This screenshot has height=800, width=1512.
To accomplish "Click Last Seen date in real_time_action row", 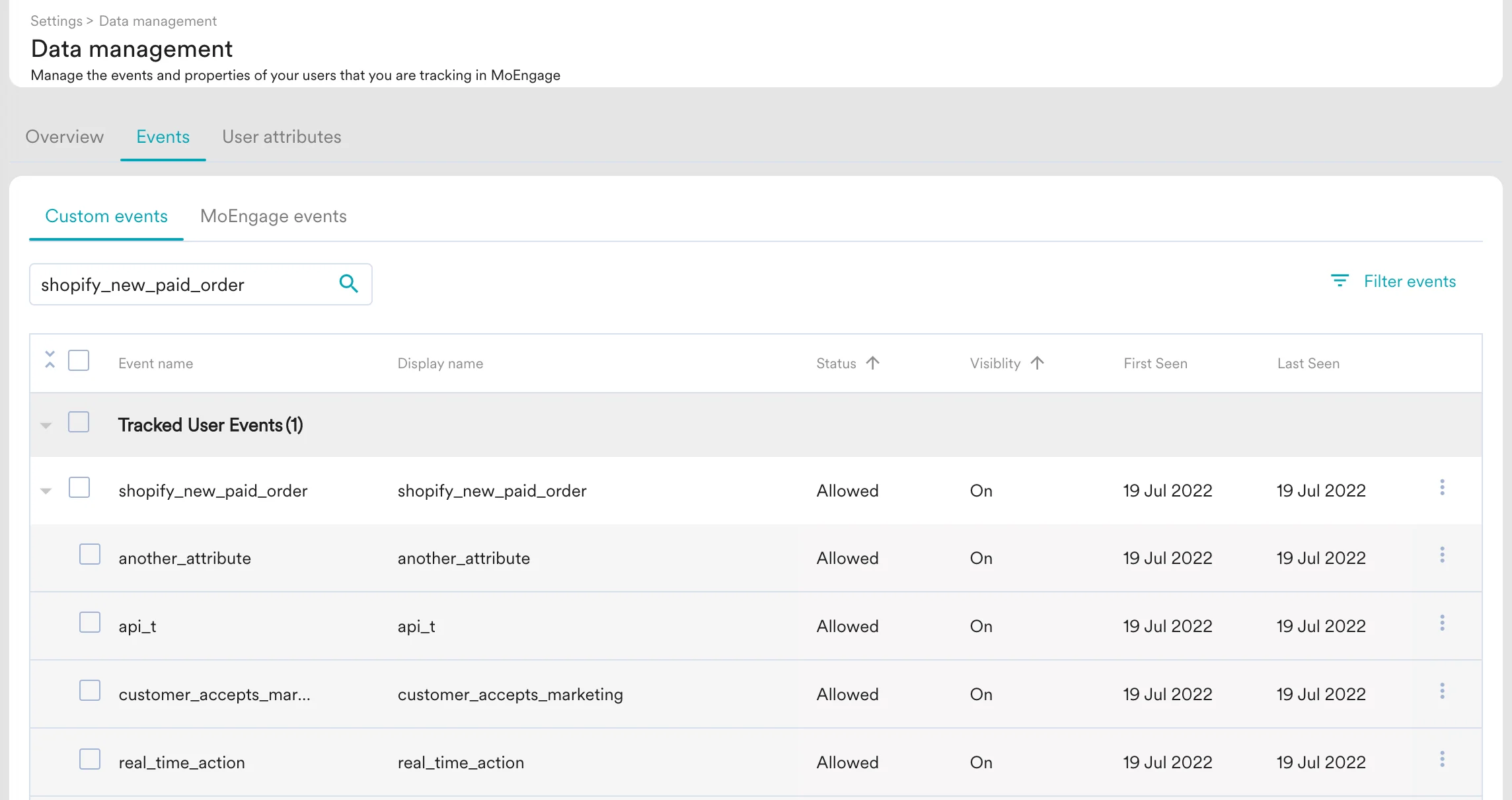I will (1321, 762).
